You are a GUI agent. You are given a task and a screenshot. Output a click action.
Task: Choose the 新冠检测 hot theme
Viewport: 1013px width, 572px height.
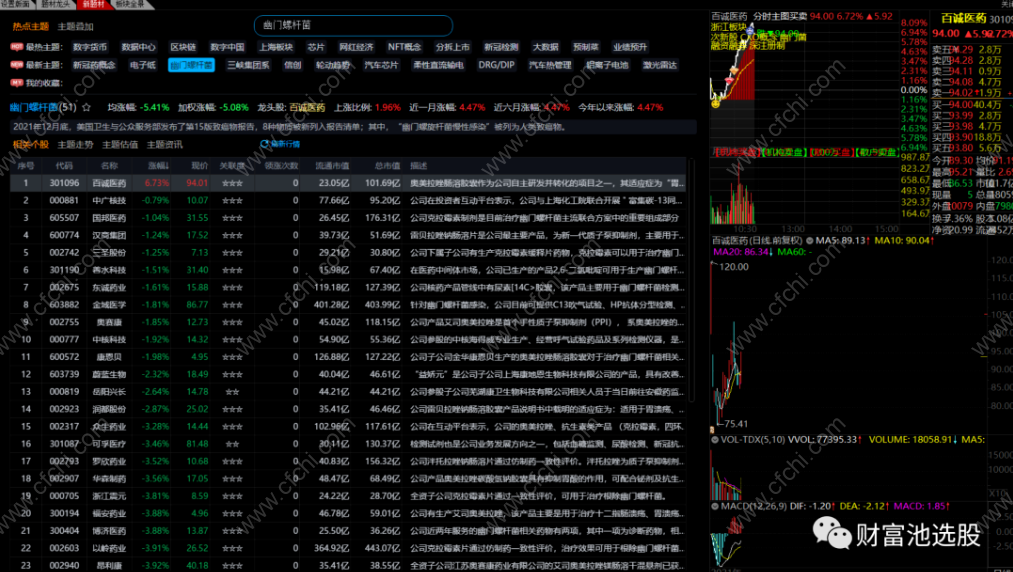[x=501, y=47]
